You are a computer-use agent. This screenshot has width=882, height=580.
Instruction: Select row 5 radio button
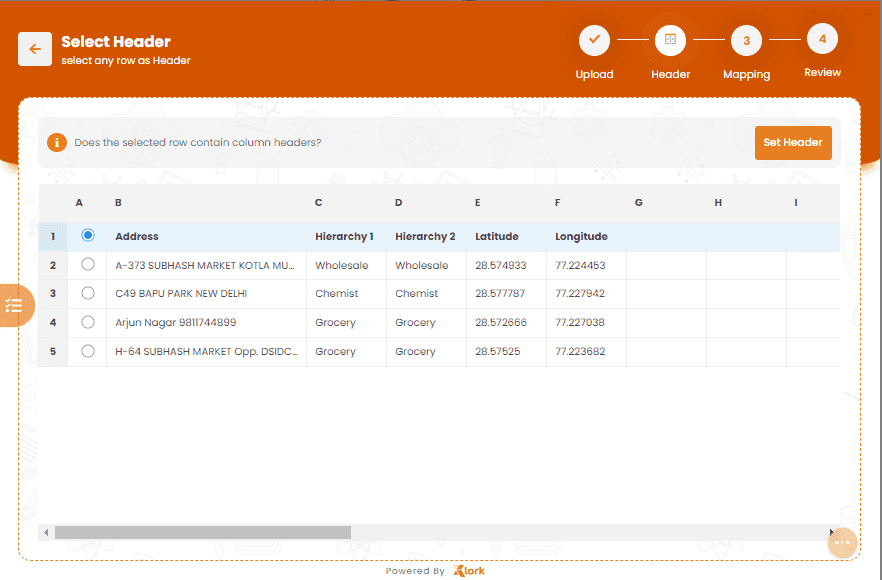[x=87, y=351]
